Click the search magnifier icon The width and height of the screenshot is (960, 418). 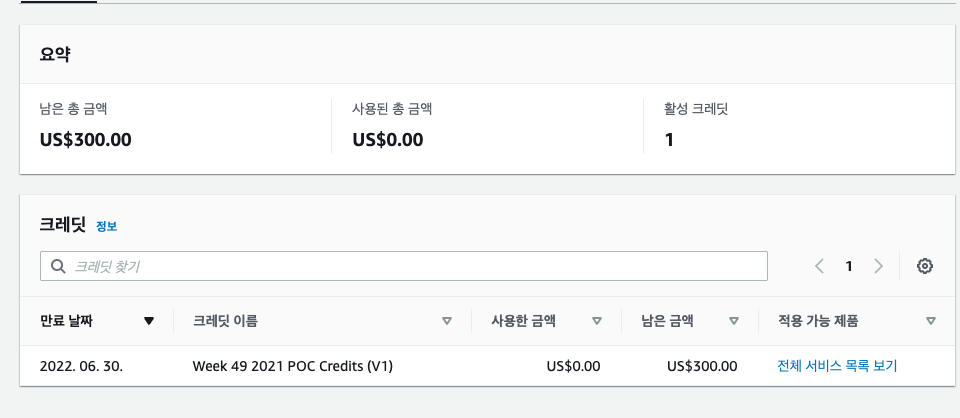[x=58, y=266]
